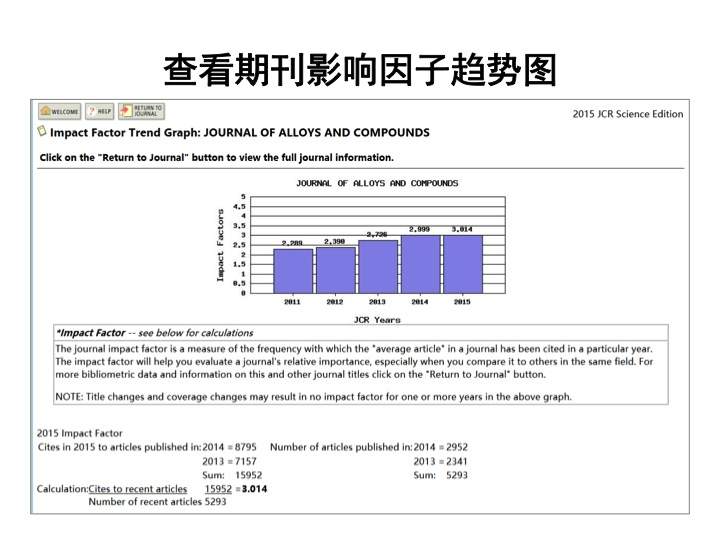This screenshot has width=720, height=540.
Task: Open the 'Cites to recent articles' link
Action: click(138, 489)
